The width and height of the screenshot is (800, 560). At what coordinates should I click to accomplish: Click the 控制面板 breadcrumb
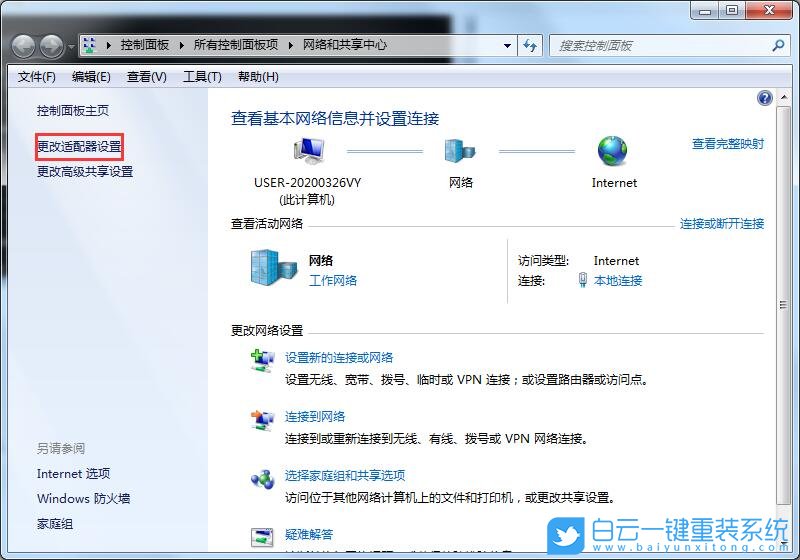tap(145, 45)
